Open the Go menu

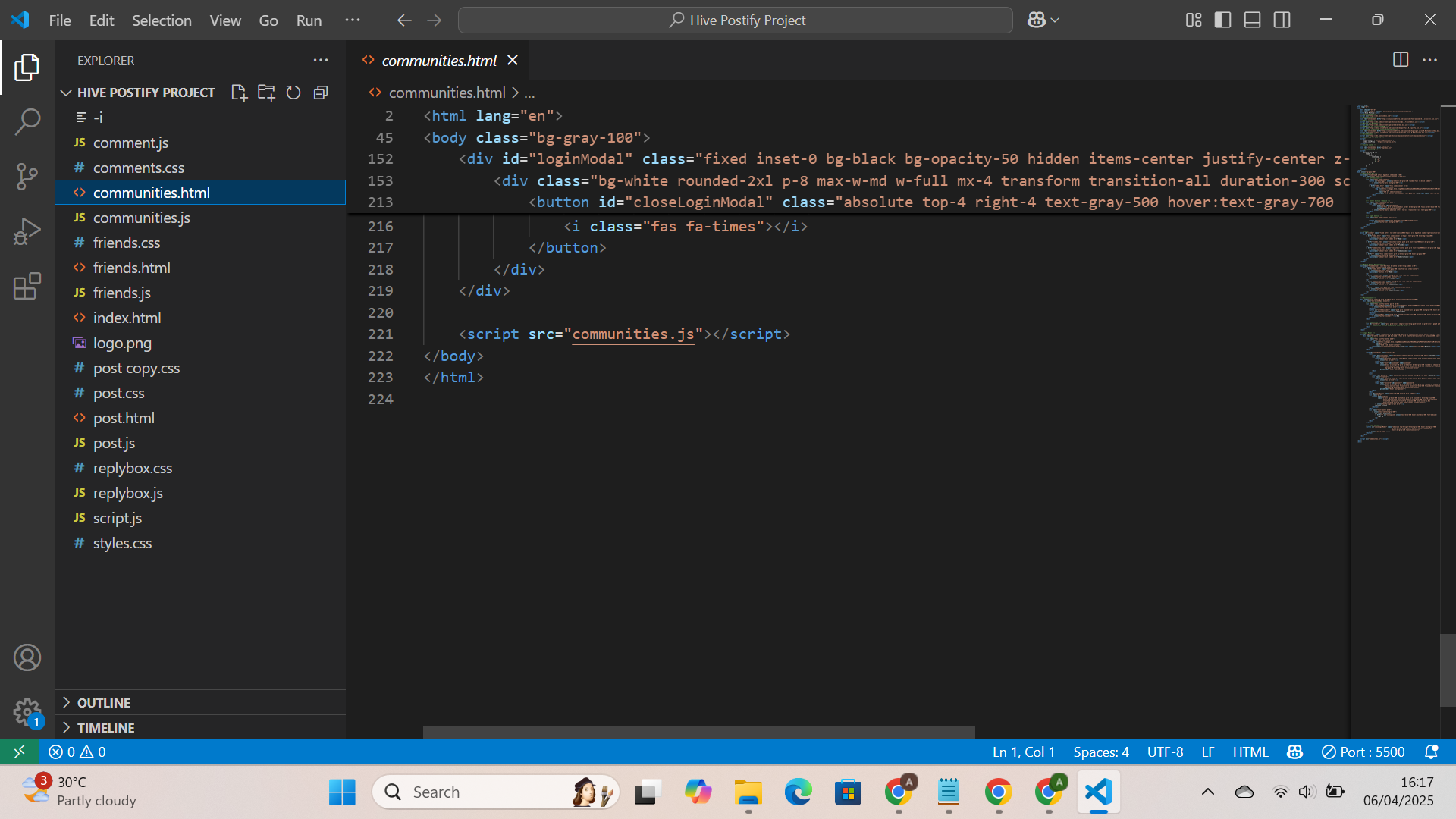click(x=268, y=20)
